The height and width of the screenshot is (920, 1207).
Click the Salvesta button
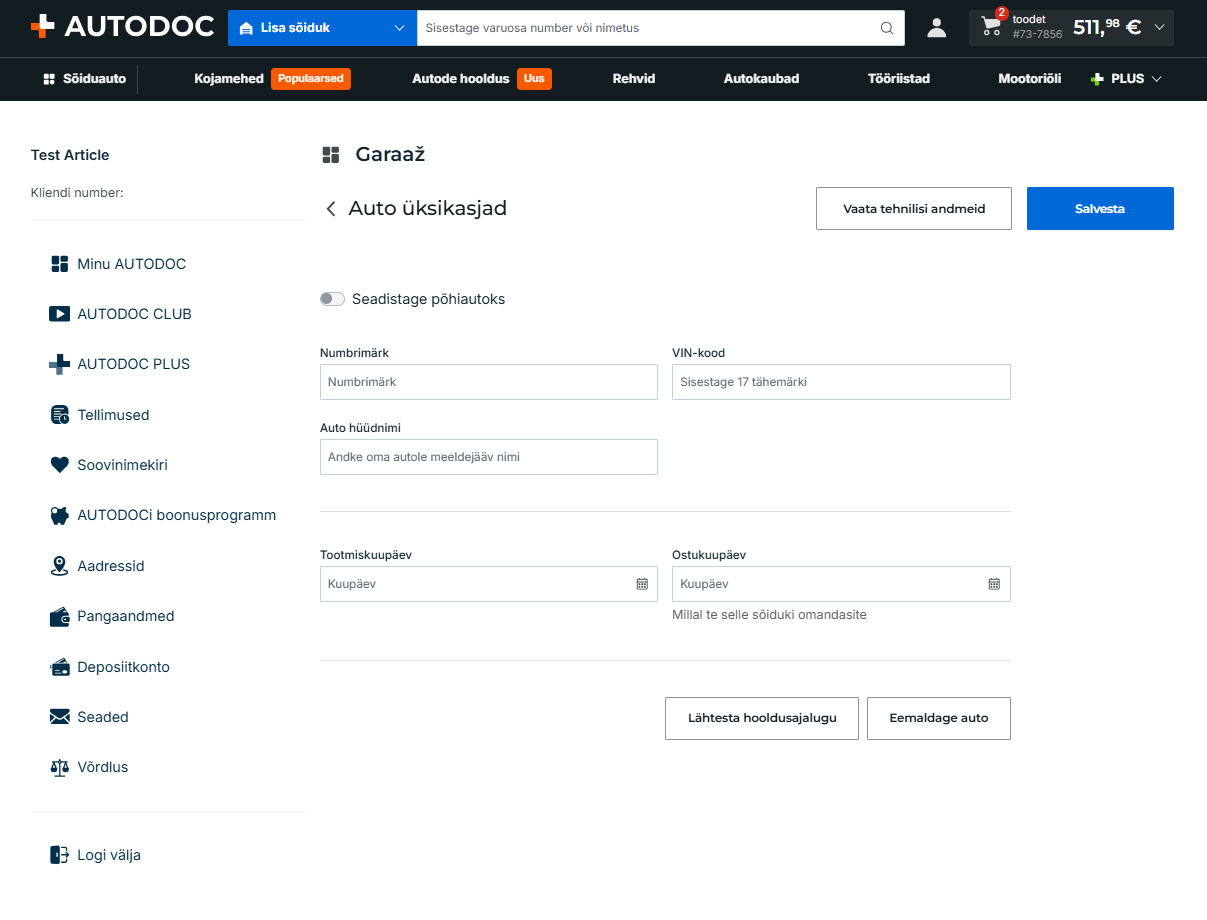pos(1100,209)
